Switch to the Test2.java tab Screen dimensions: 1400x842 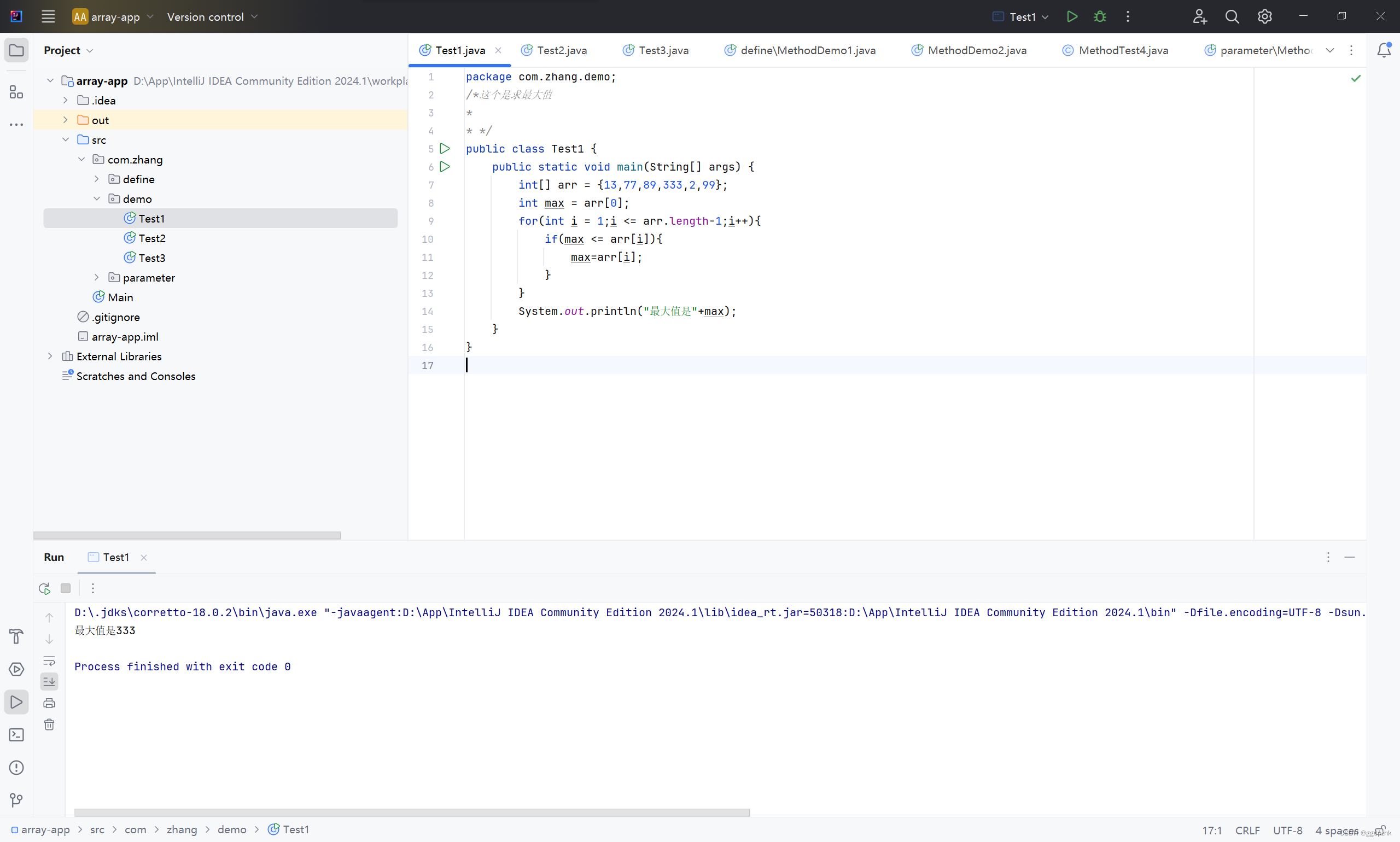pos(555,50)
